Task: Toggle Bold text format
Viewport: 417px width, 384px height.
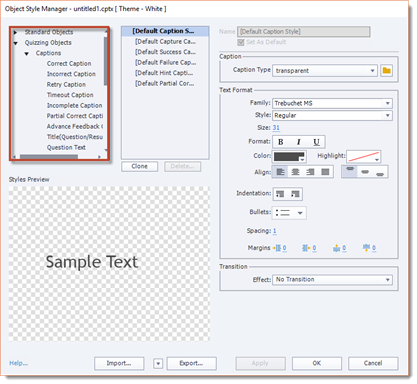Action: [281, 142]
